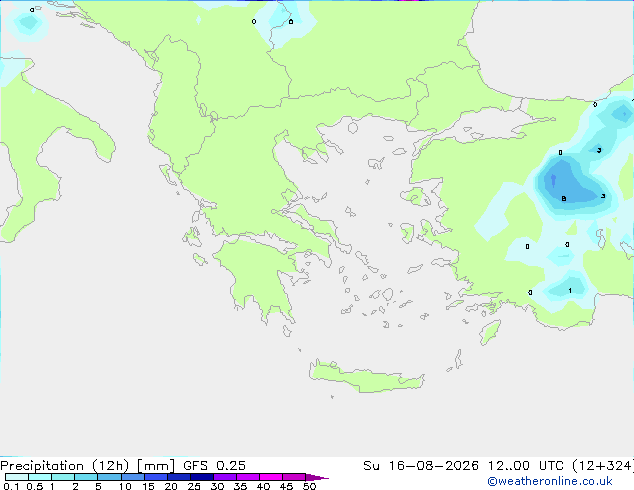
Task: Click the 'Precipitation (12h)' title text
Action: coord(65,466)
